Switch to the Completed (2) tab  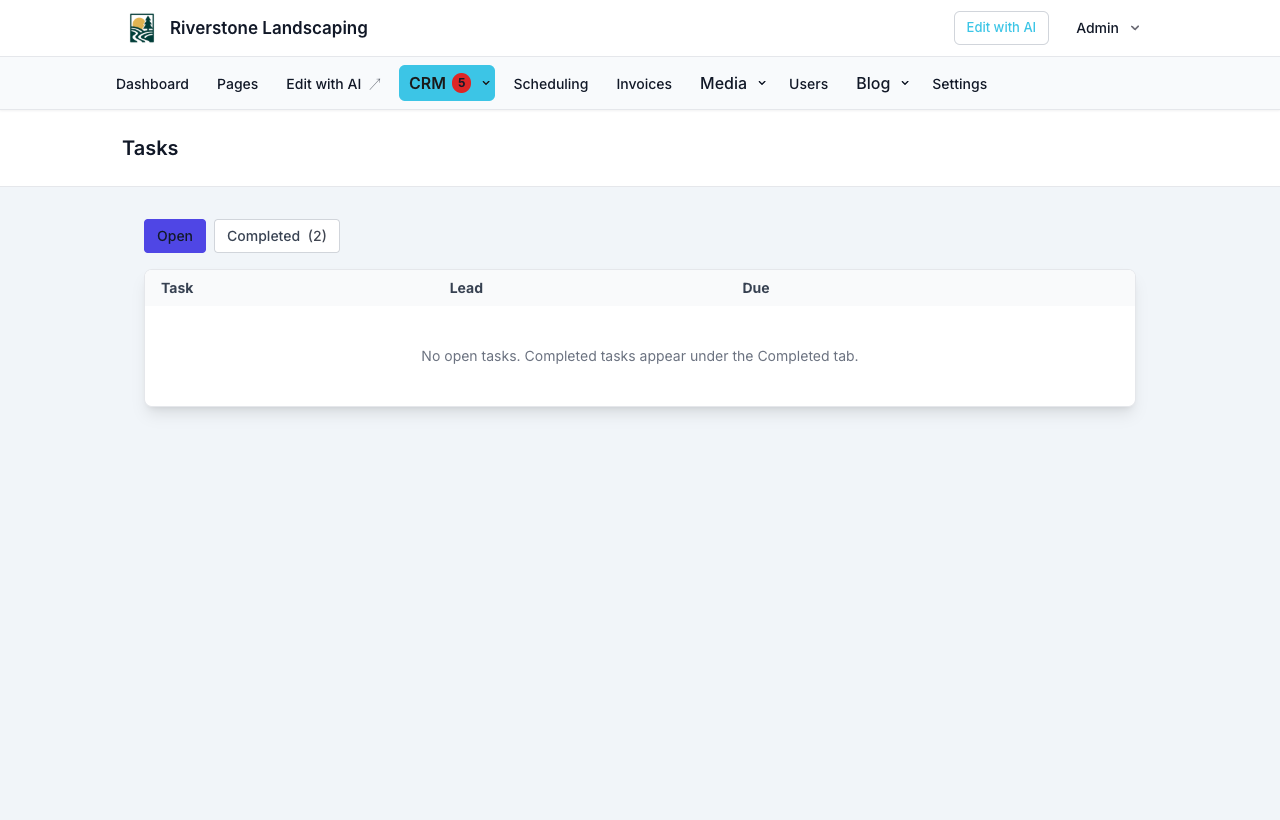coord(277,236)
